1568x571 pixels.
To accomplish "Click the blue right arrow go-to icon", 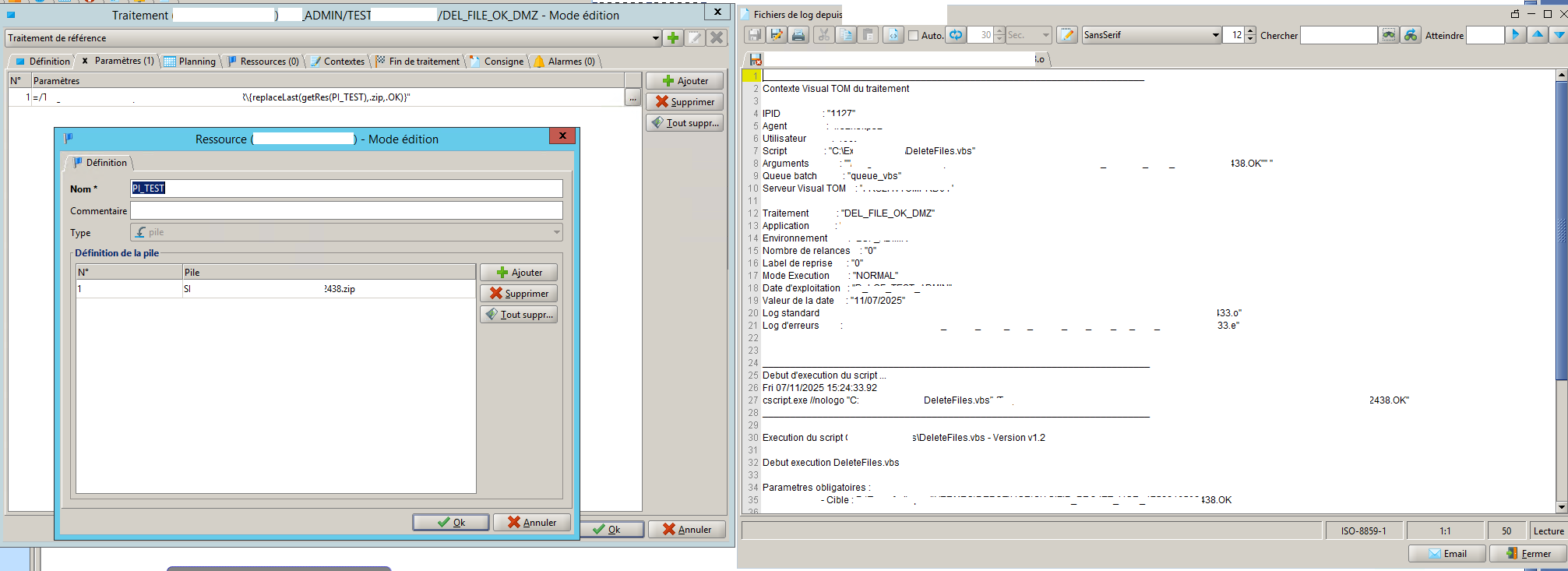I will point(1515,35).
